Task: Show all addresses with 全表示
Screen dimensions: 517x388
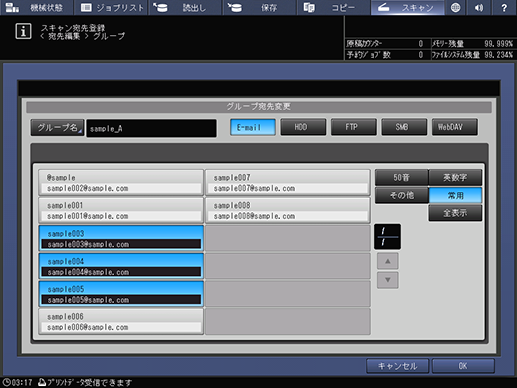Action: pos(455,213)
